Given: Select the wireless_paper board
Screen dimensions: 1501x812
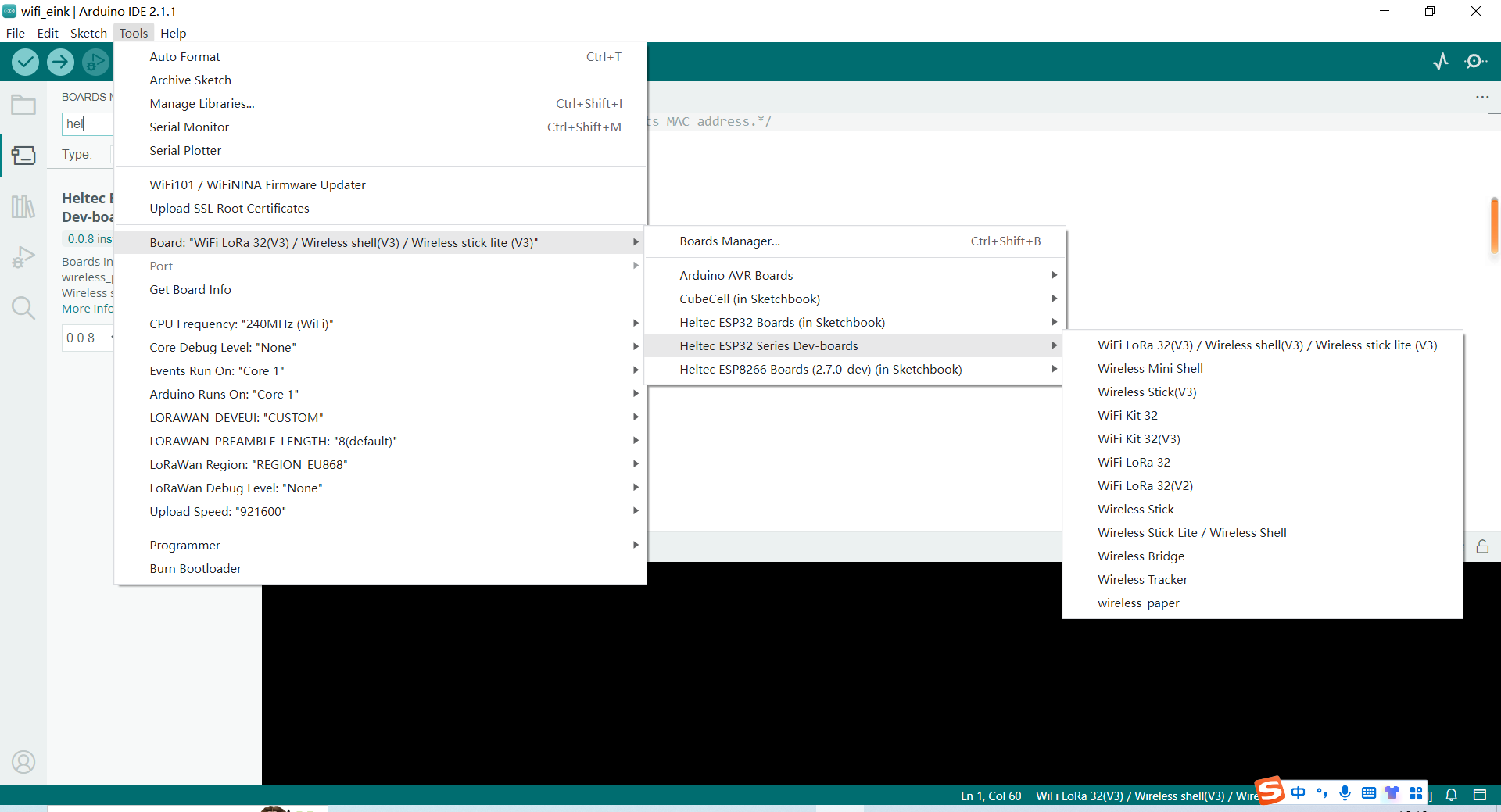Looking at the screenshot, I should coord(1138,603).
